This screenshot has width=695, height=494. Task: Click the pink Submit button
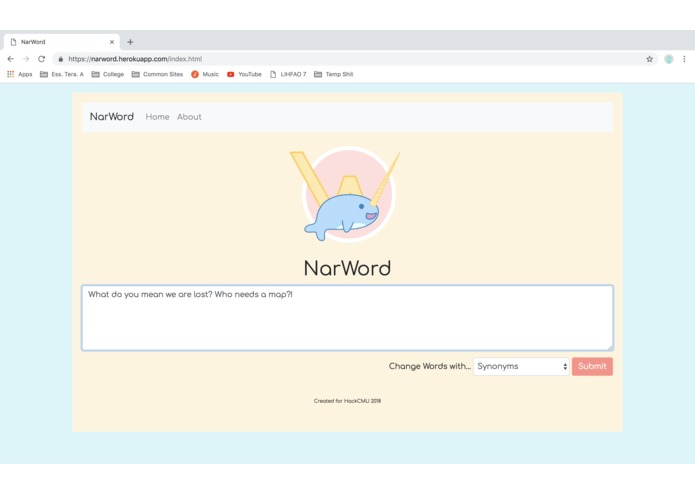click(592, 366)
